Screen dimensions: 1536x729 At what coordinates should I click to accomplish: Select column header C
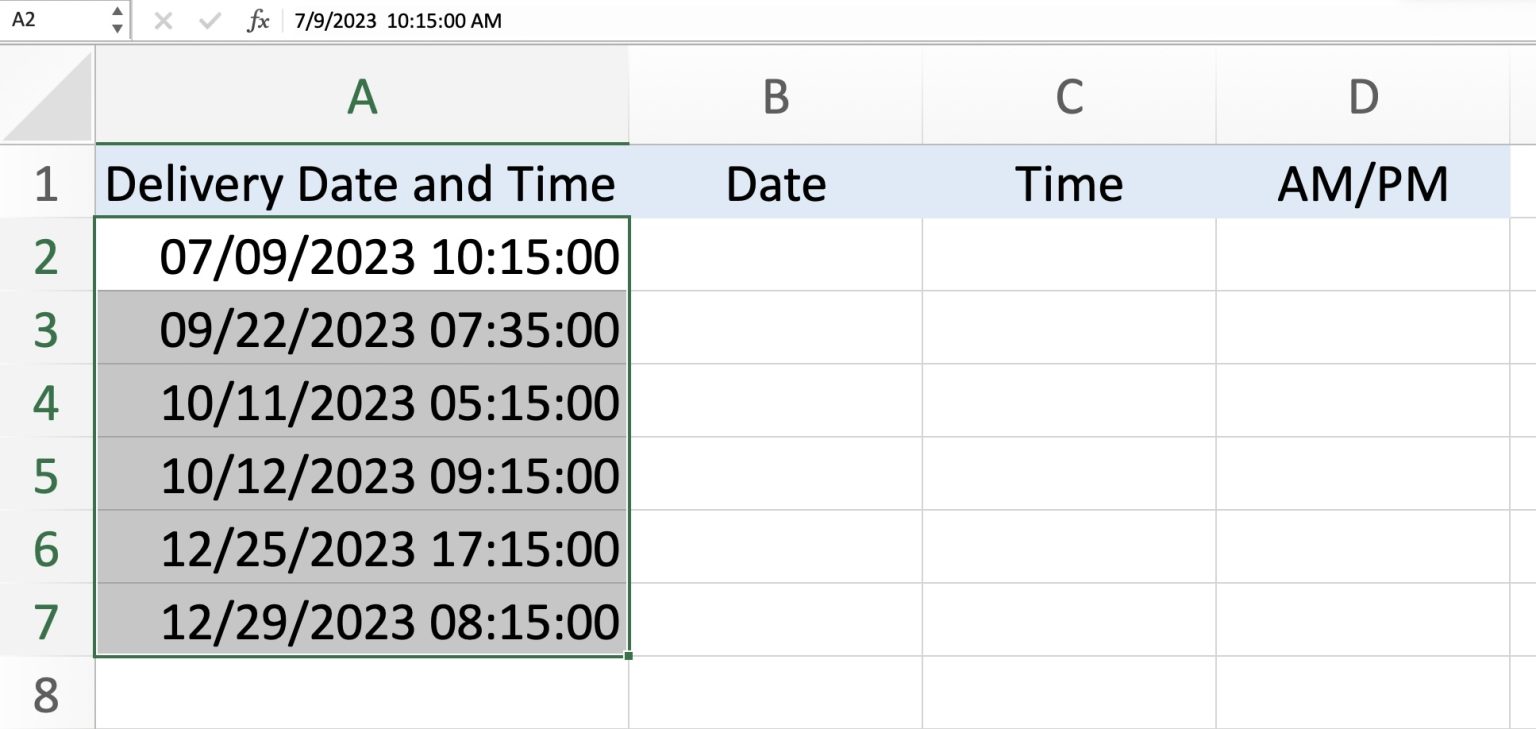pos(1069,95)
